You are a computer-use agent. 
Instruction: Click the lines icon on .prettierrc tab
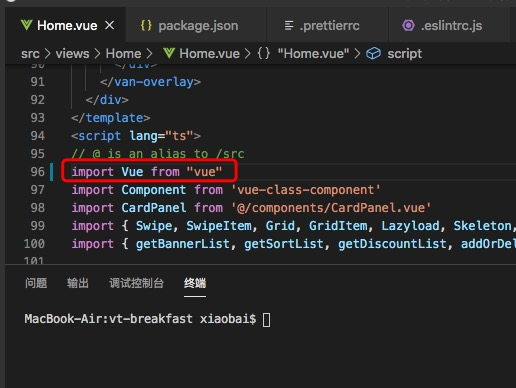[289, 25]
